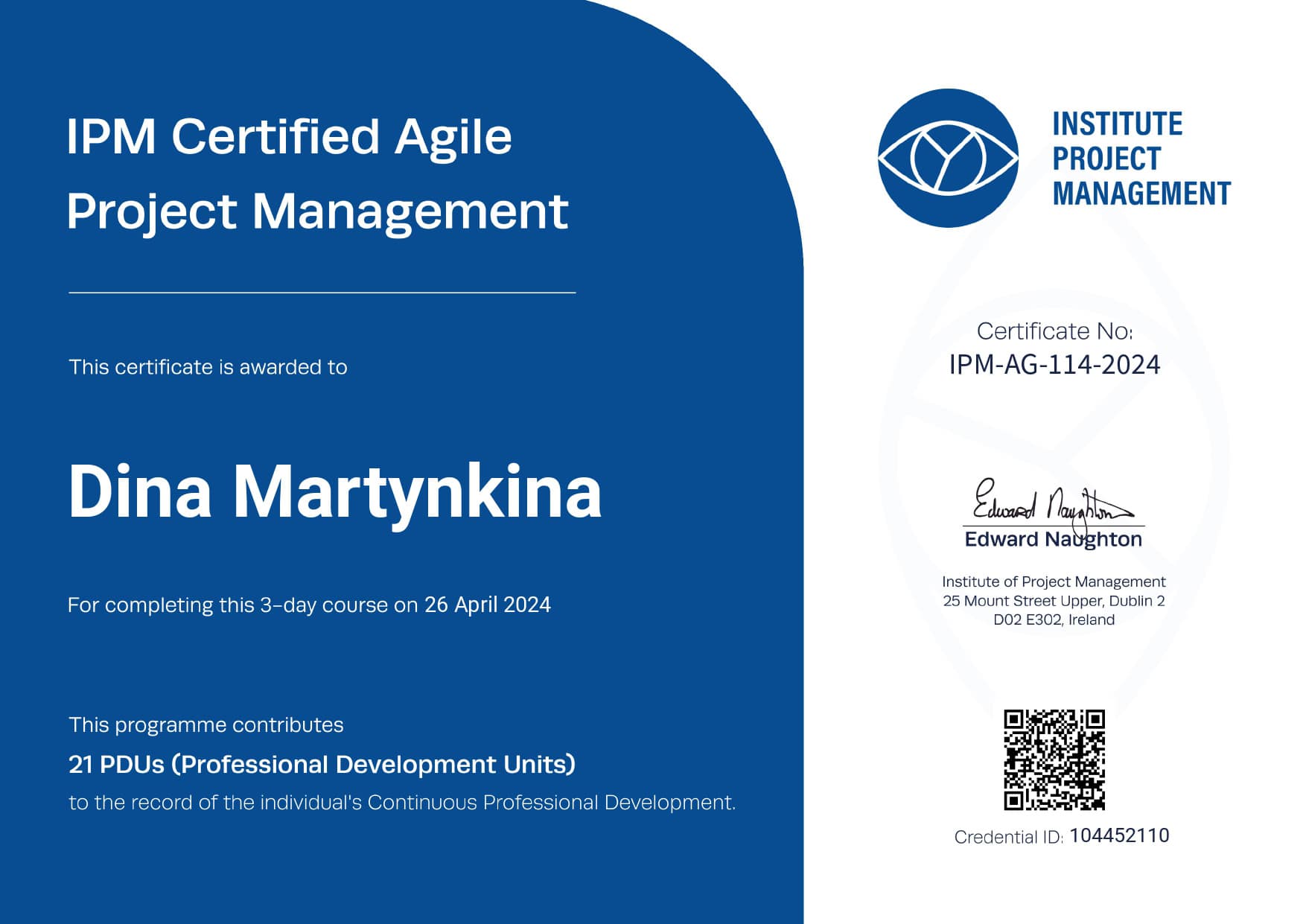Click the 'Credential ID:' label
This screenshot has width=1306, height=924.
[x=1009, y=837]
